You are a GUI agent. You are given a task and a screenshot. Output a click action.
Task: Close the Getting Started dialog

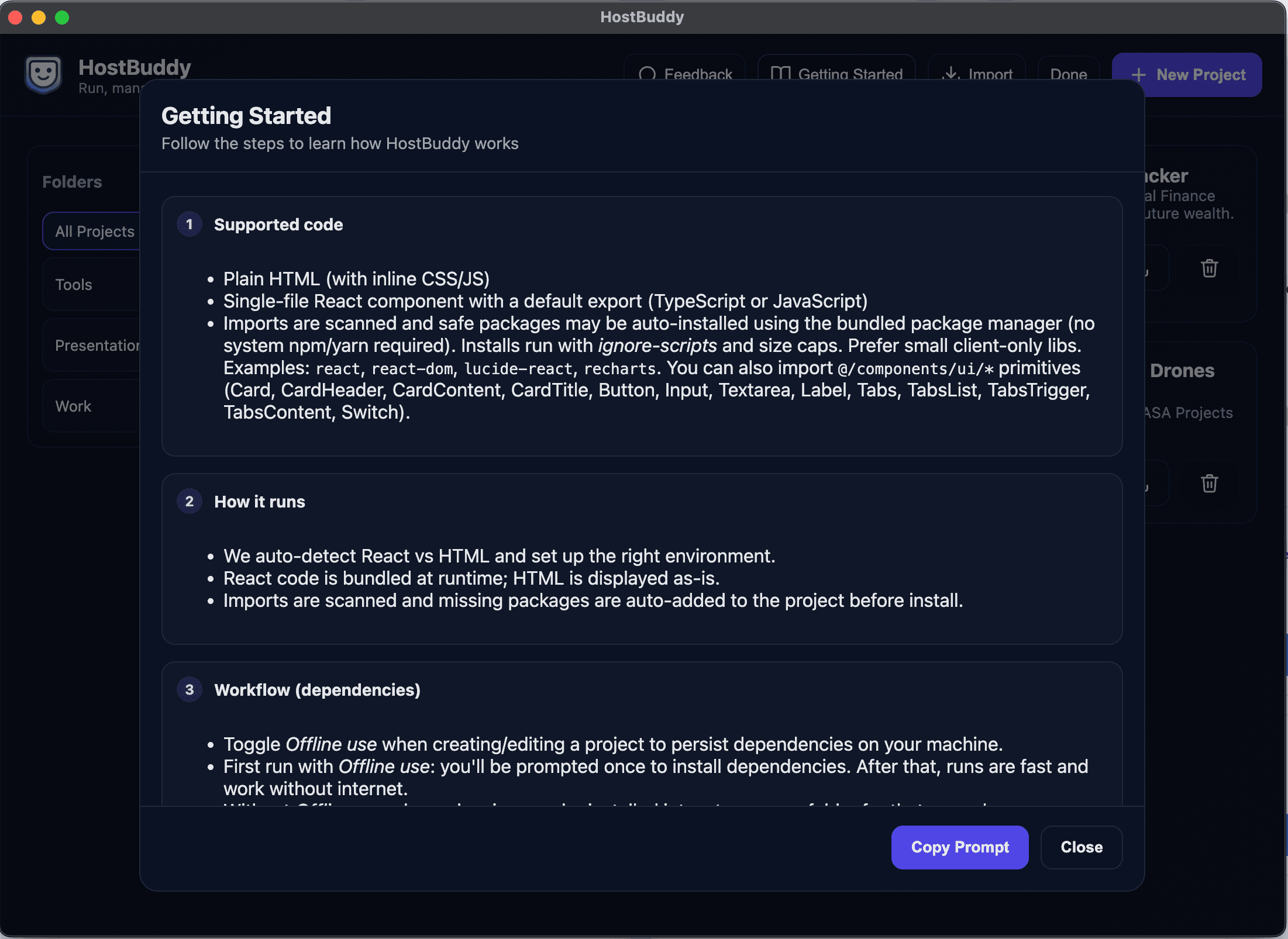pos(1081,847)
